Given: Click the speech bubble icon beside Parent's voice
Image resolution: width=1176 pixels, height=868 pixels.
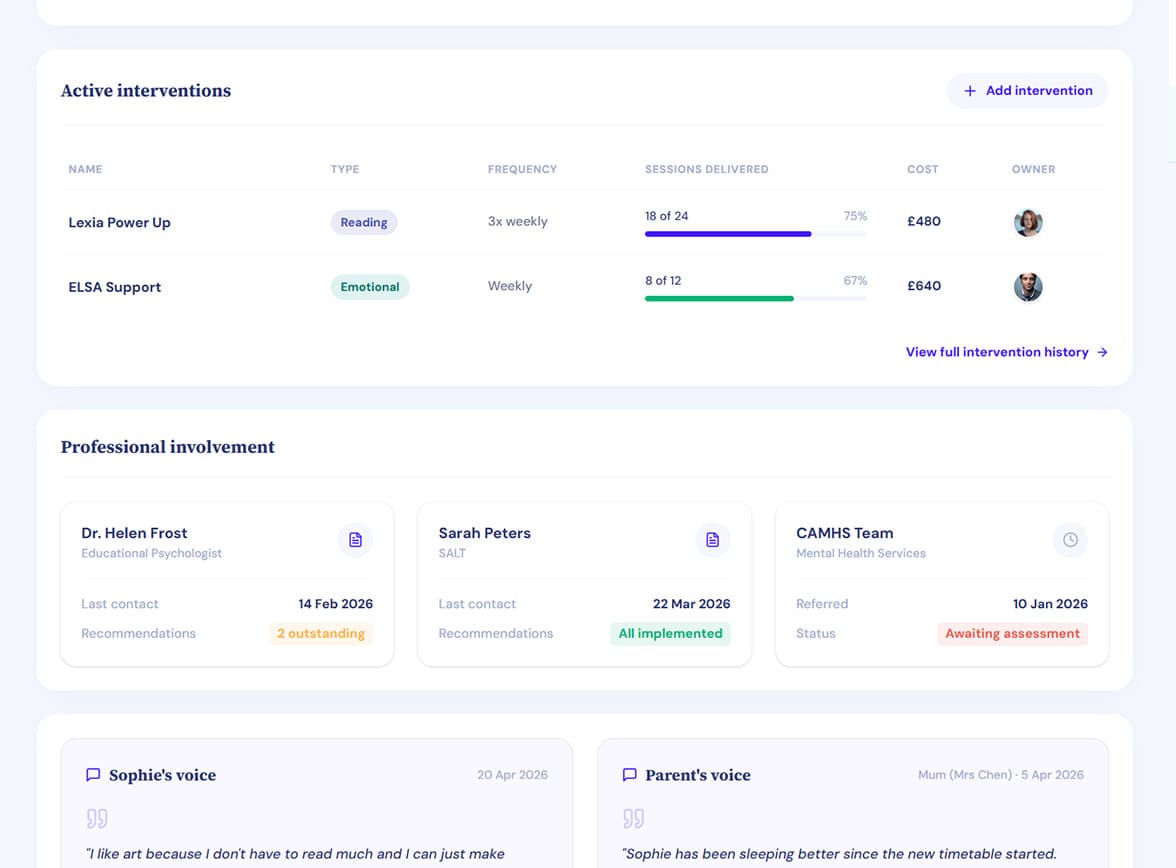Looking at the screenshot, I should 629,775.
